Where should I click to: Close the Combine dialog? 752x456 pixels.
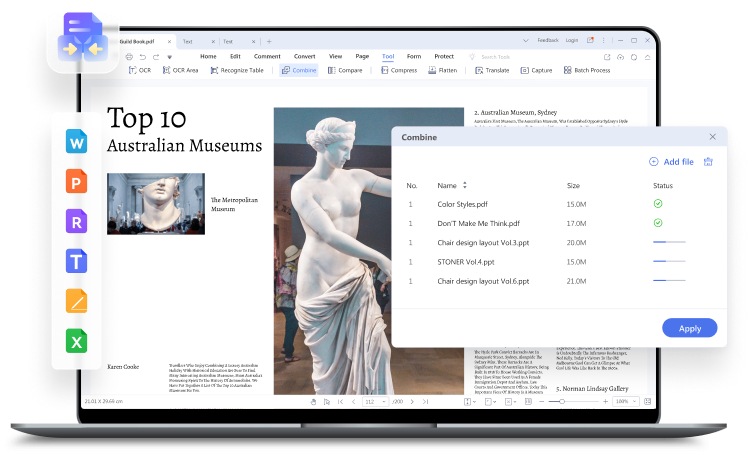pyautogui.click(x=713, y=137)
